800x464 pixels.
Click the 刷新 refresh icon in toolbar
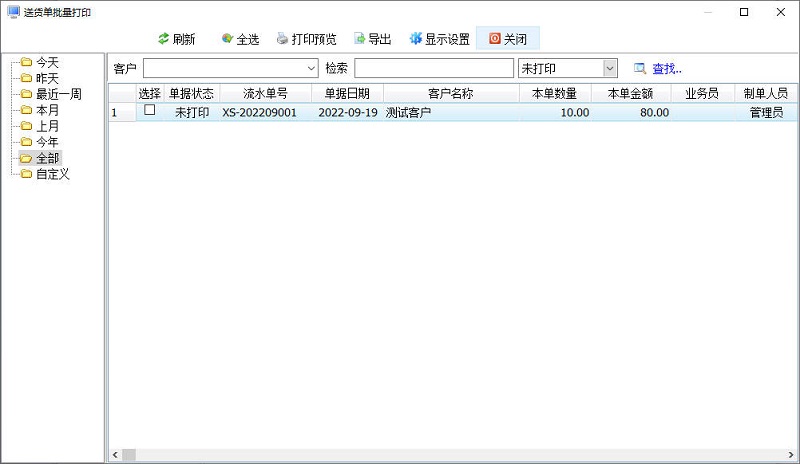click(164, 39)
